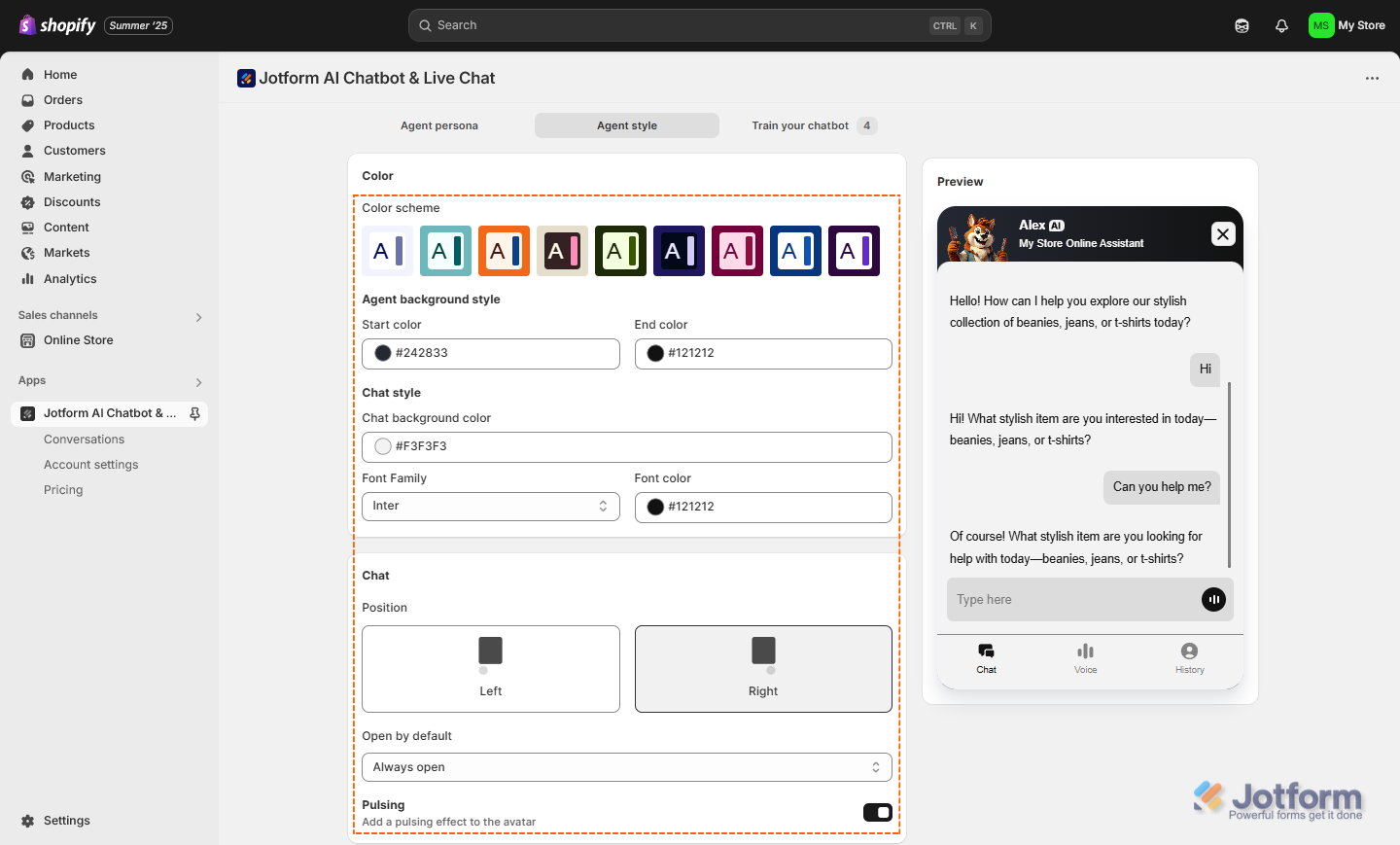Choose the dark green color scheme
This screenshot has width=1400, height=845.
[x=621, y=251]
